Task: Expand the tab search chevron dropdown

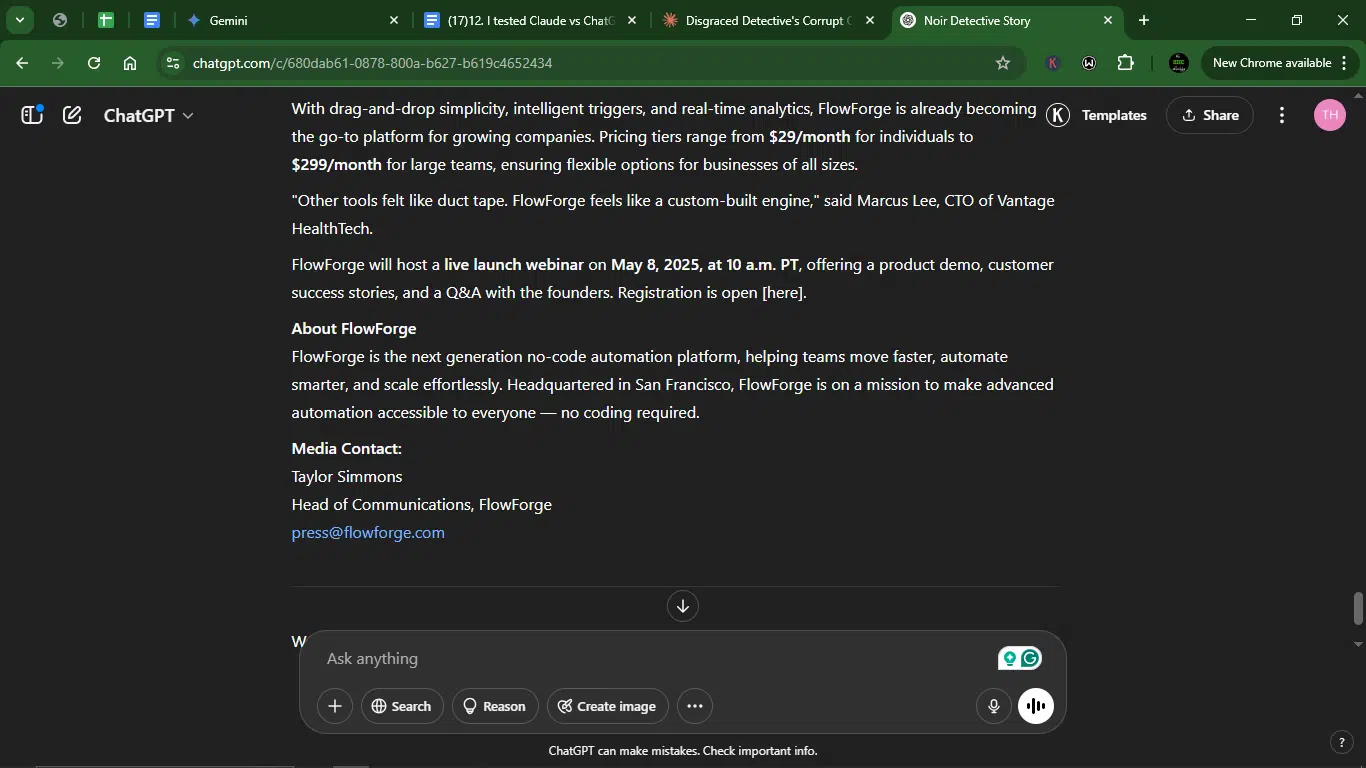Action: 19,20
